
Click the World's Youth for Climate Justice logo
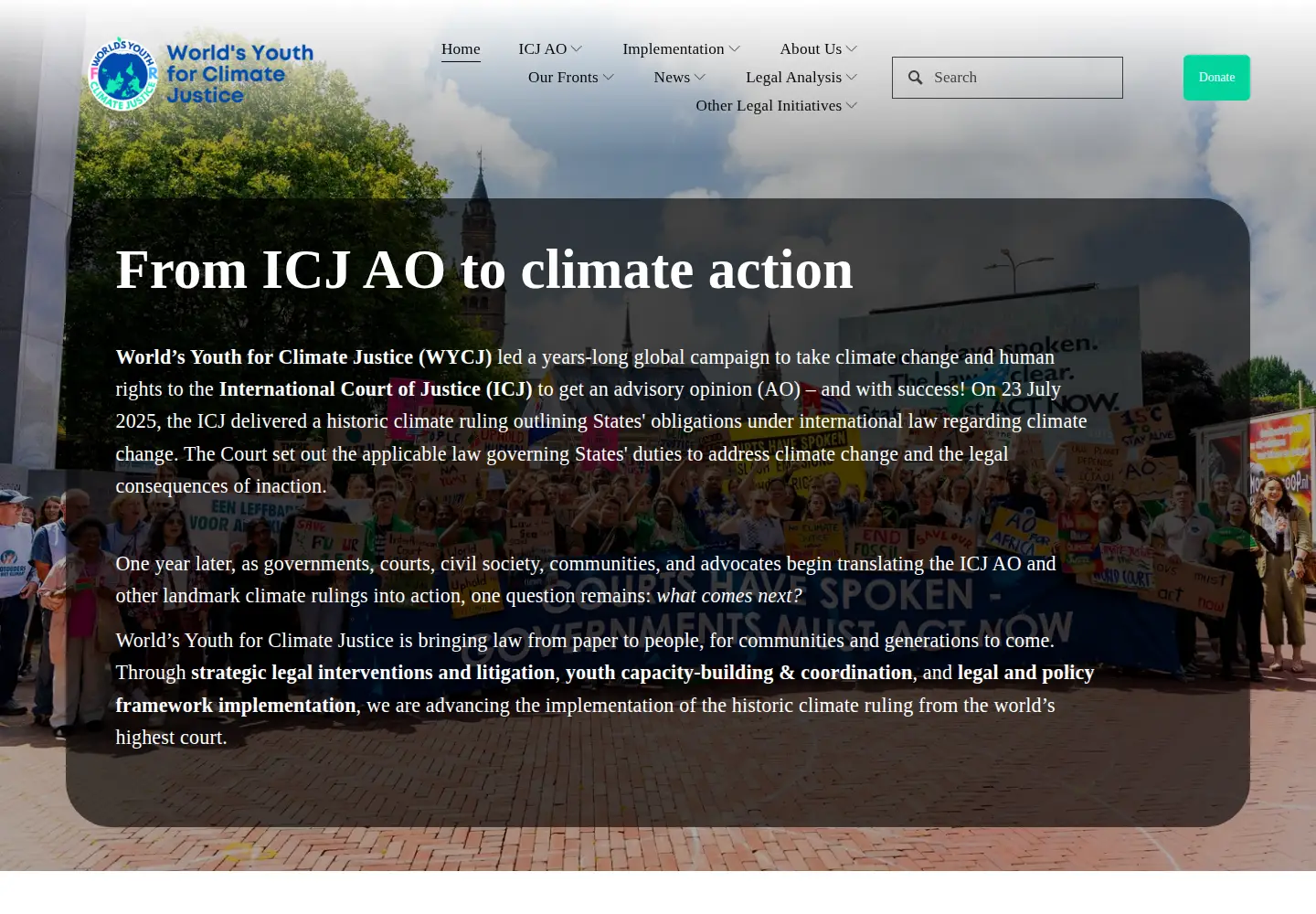201,74
